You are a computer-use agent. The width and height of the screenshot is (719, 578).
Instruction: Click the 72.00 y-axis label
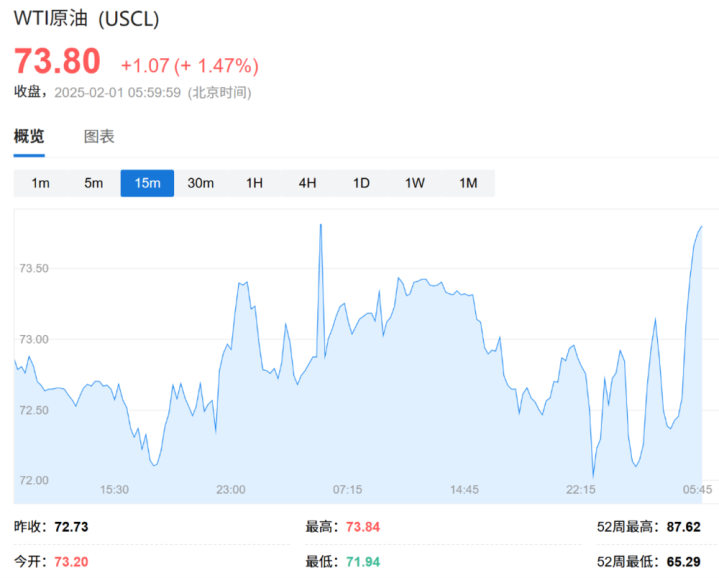(34, 480)
